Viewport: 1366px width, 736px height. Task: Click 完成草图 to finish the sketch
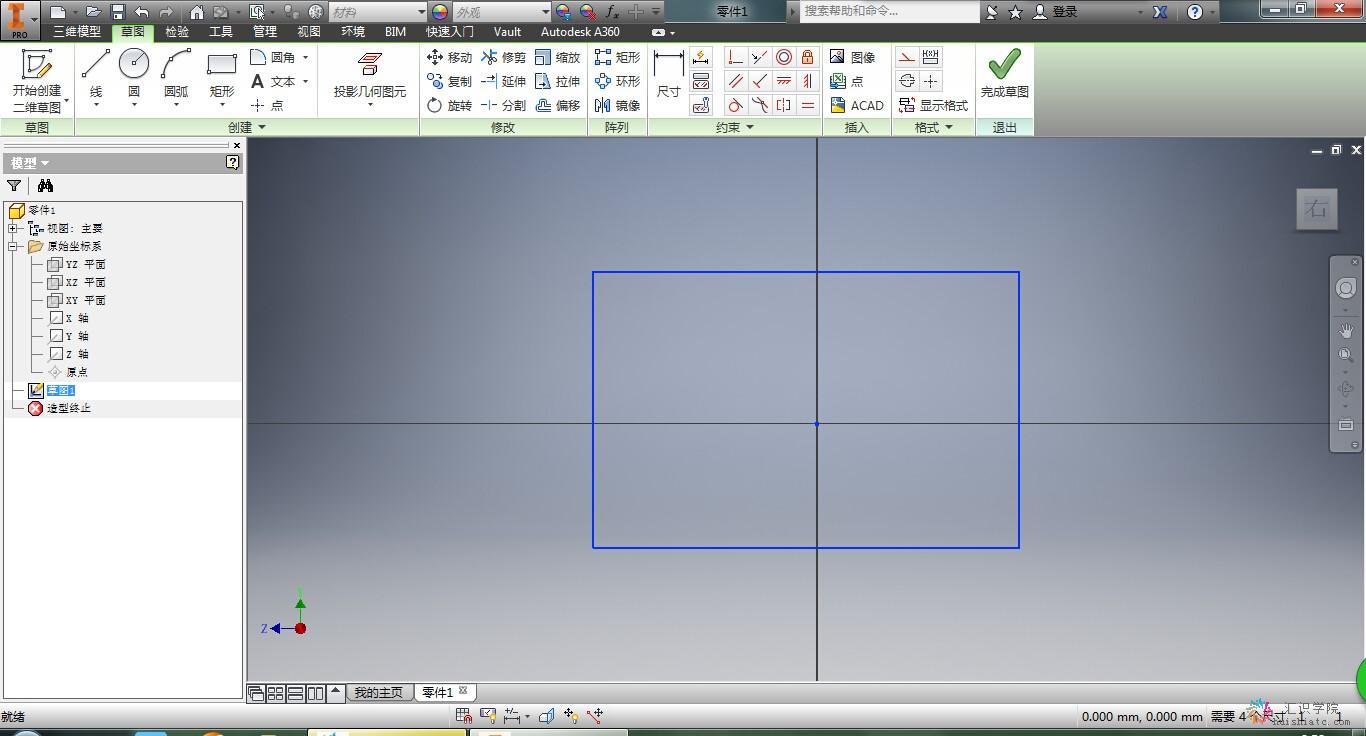1004,74
